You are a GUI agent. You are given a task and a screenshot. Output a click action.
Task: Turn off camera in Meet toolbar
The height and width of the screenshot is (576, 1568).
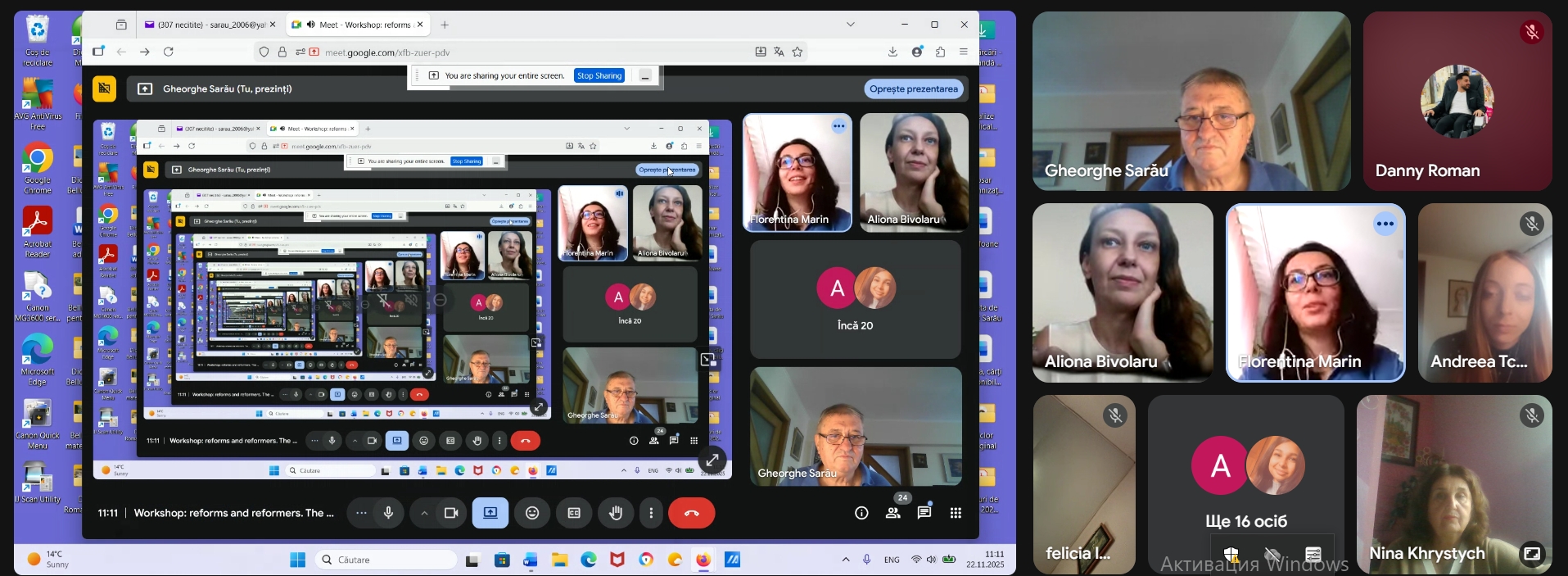450,513
